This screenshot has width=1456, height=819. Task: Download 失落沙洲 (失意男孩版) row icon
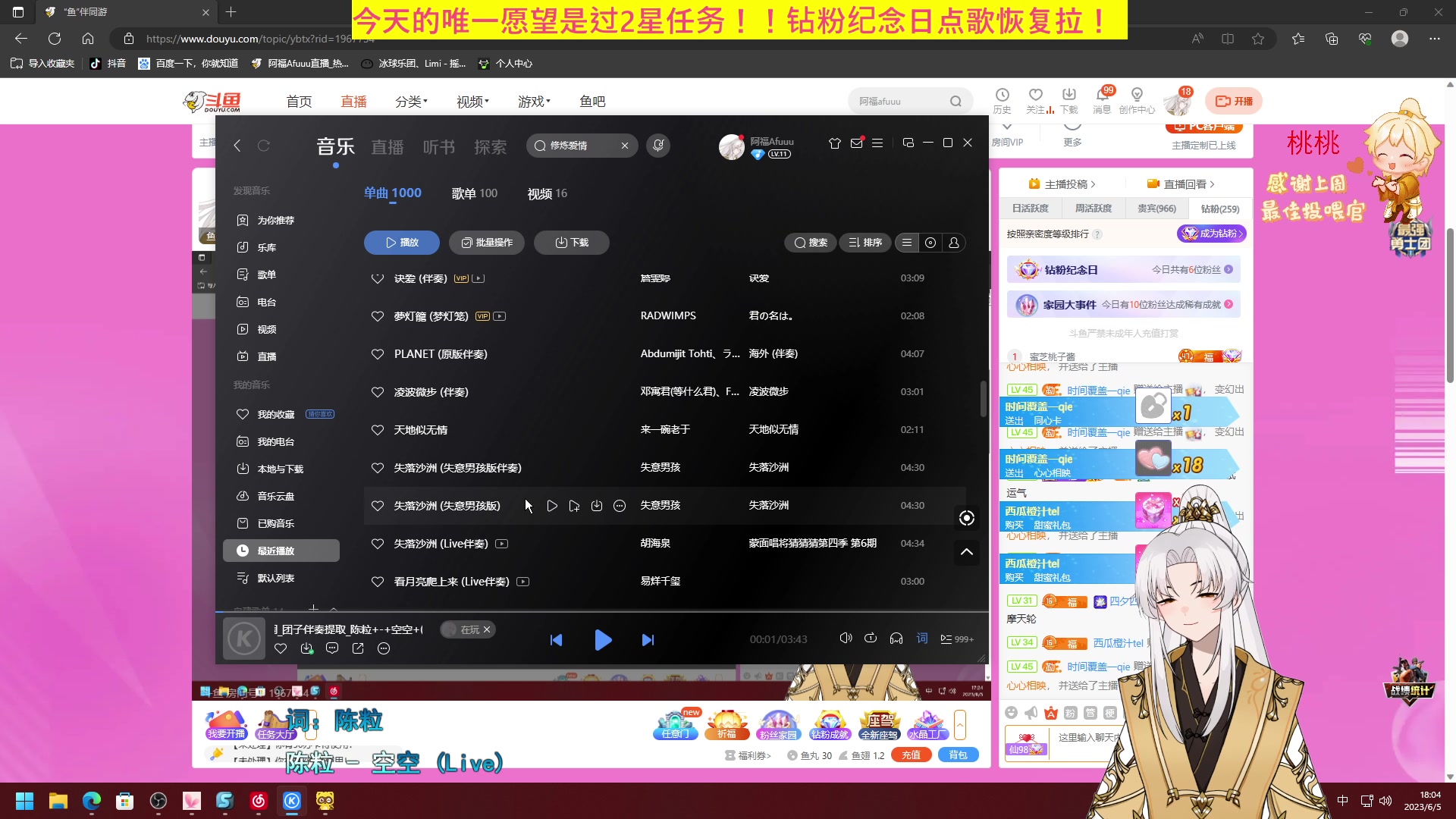pyautogui.click(x=597, y=506)
